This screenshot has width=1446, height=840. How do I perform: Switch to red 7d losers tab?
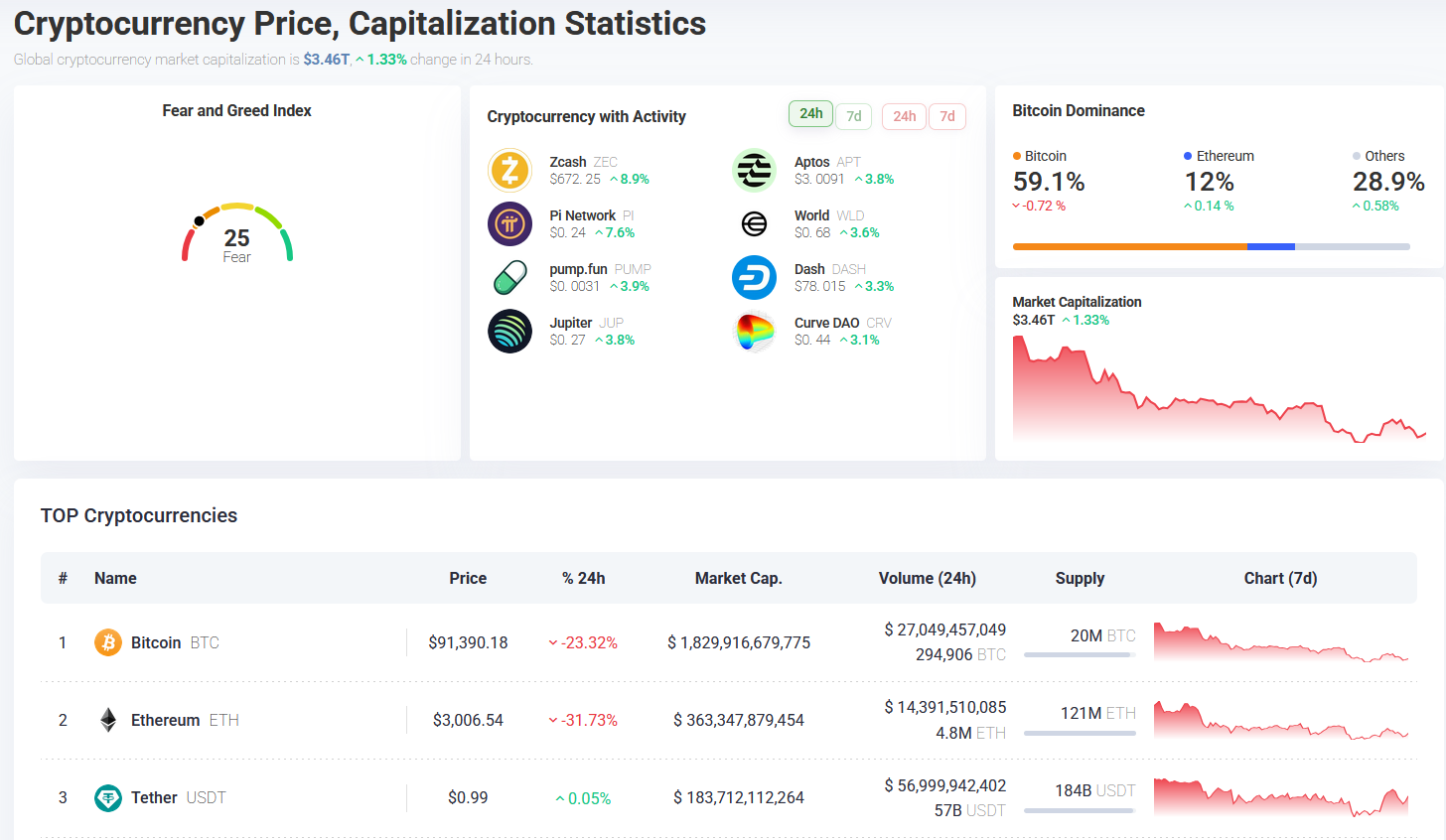tap(947, 116)
